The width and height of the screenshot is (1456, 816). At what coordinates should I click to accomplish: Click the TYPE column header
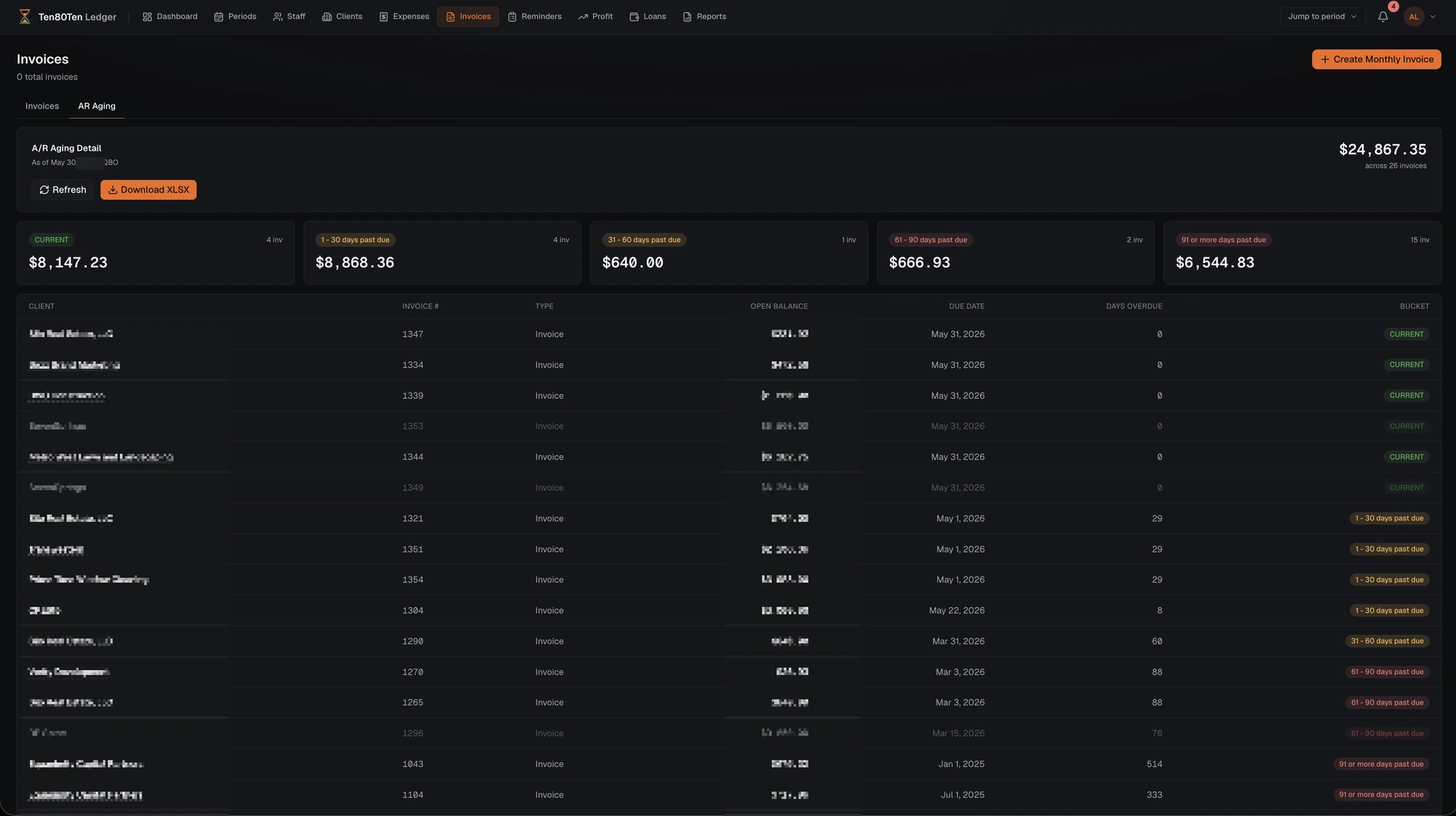(x=544, y=306)
